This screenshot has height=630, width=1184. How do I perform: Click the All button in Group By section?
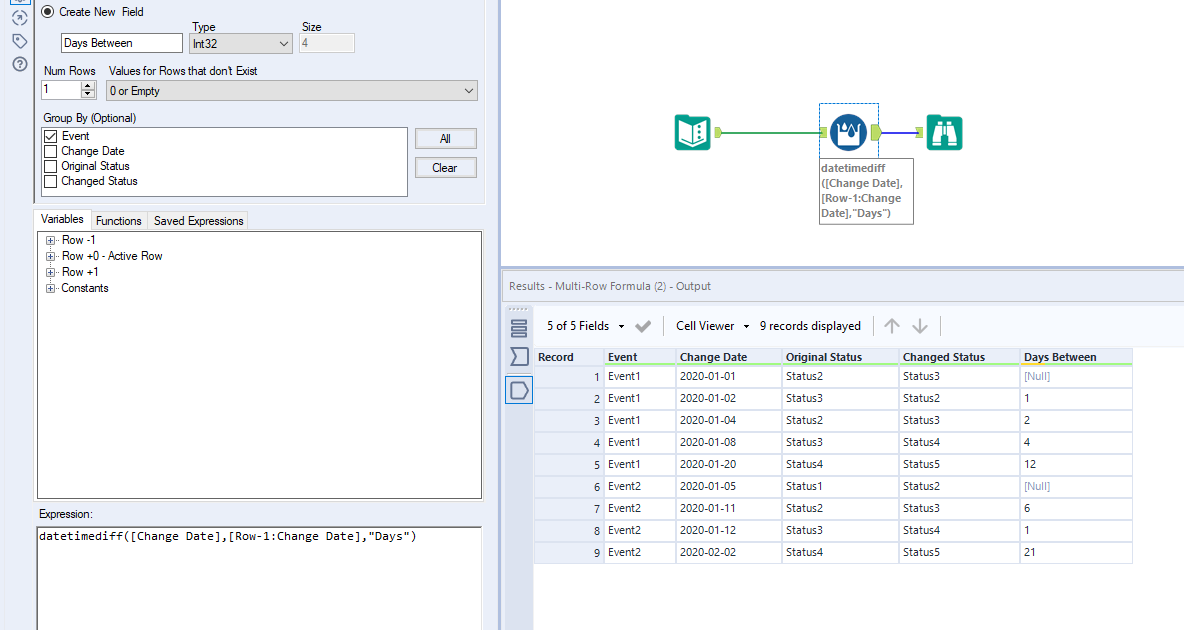(445, 138)
